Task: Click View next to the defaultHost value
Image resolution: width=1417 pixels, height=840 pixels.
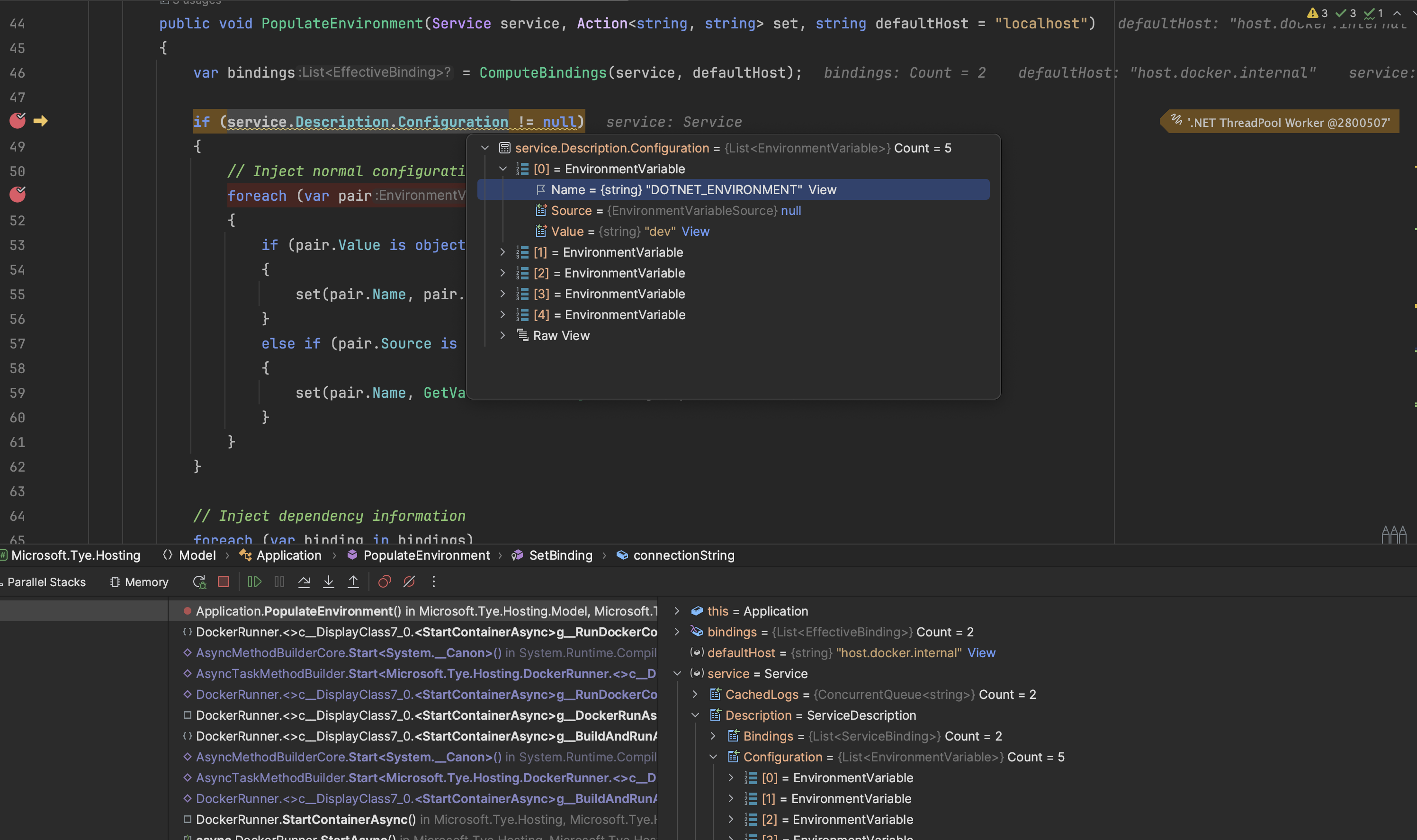Action: pos(983,652)
